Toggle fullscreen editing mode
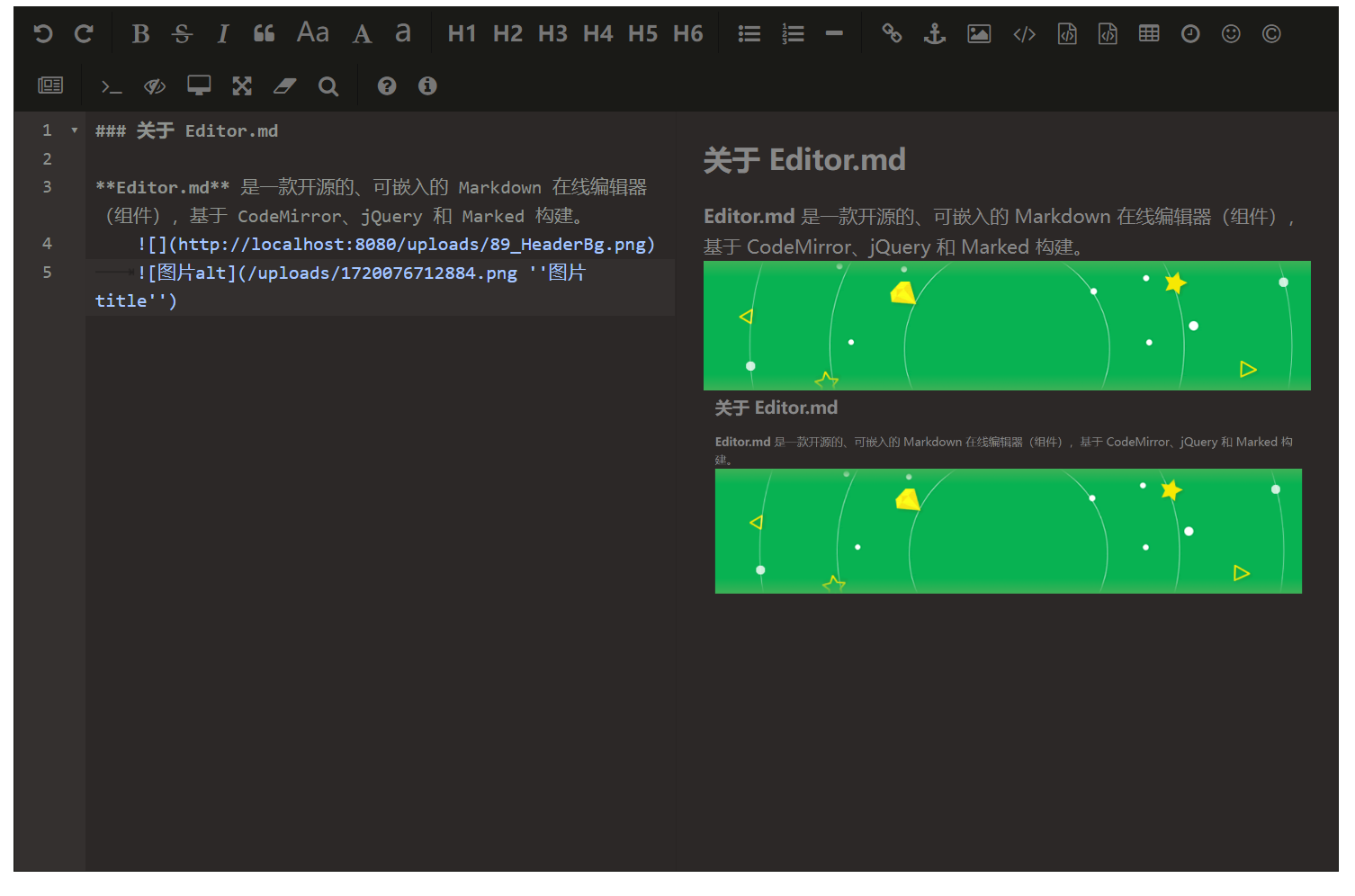This screenshot has height=896, width=1355. pos(242,85)
